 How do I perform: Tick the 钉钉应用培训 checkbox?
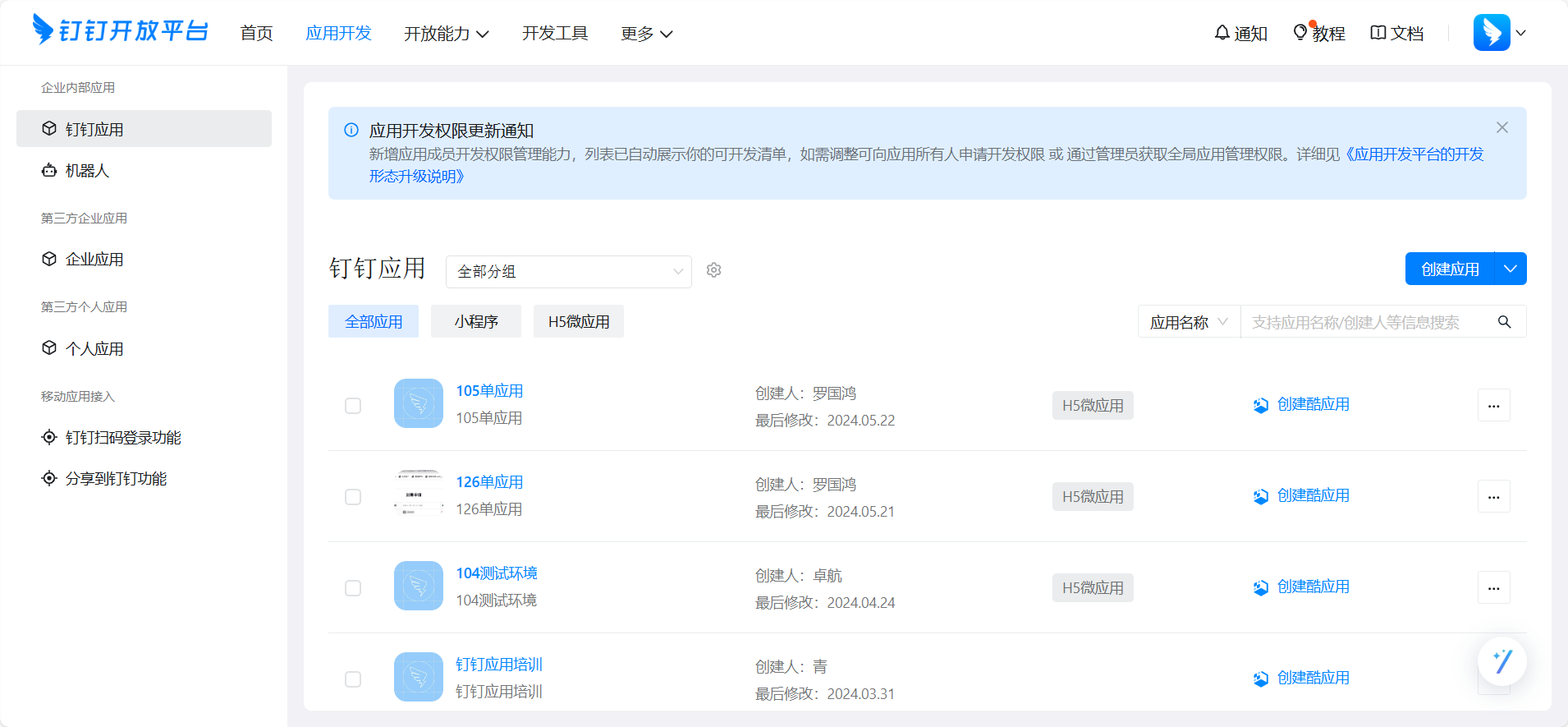point(353,679)
